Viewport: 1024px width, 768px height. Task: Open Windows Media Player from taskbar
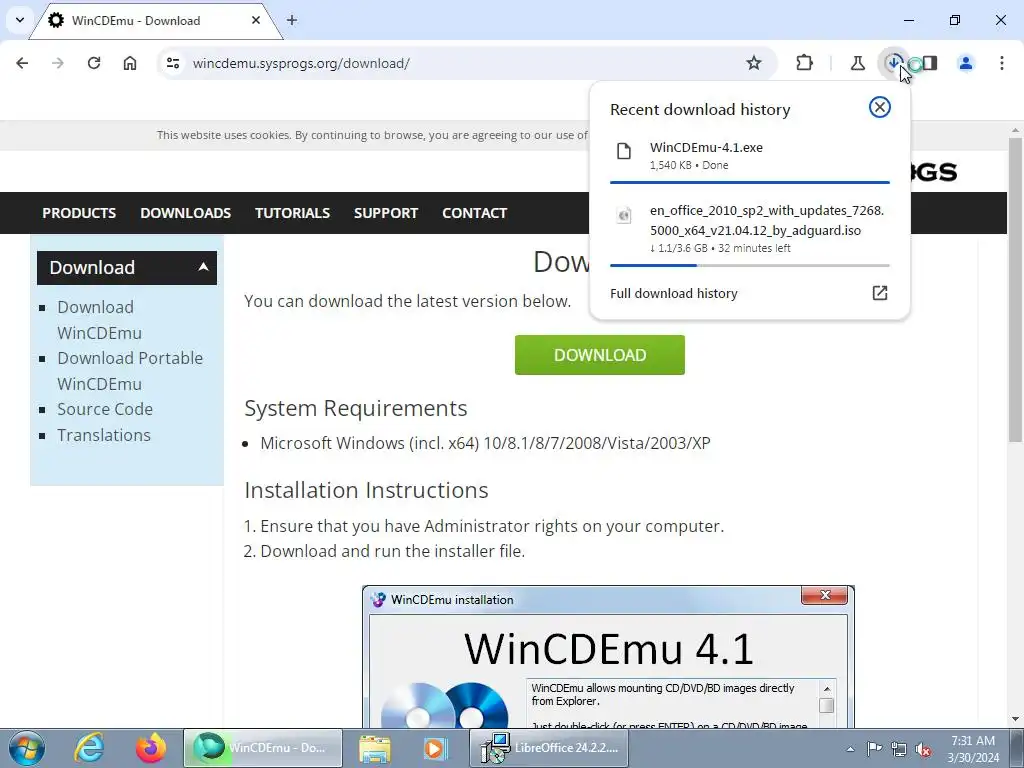click(x=436, y=748)
